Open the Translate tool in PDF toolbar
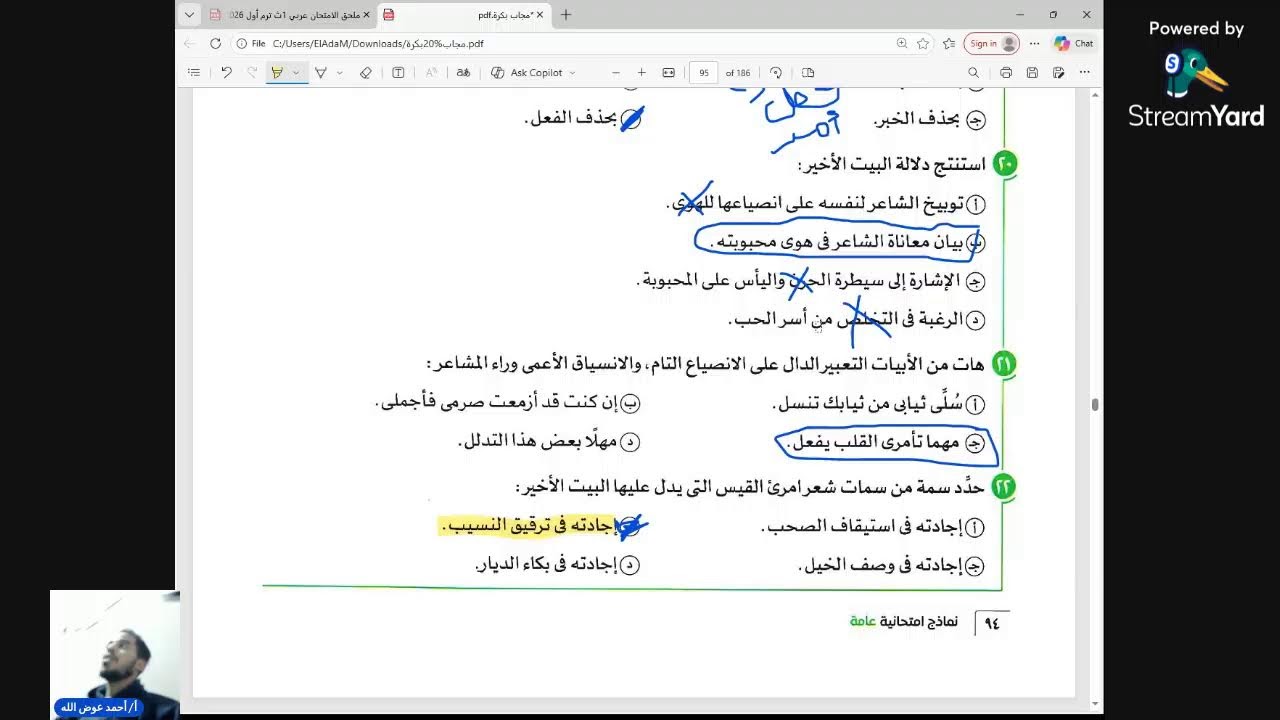 click(463, 73)
